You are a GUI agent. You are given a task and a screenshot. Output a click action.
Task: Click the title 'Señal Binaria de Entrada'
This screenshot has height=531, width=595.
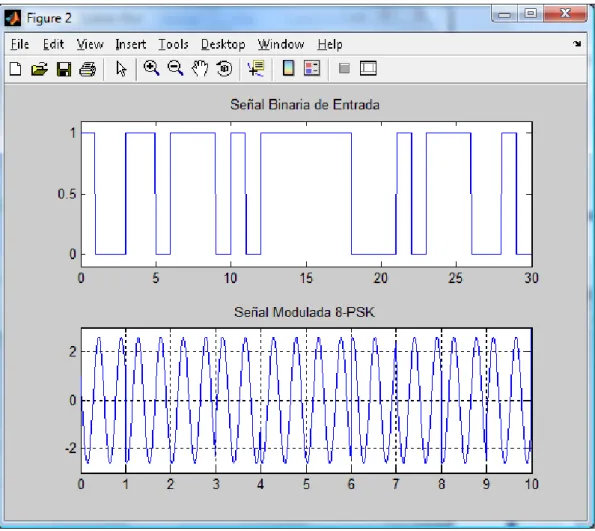click(x=305, y=104)
